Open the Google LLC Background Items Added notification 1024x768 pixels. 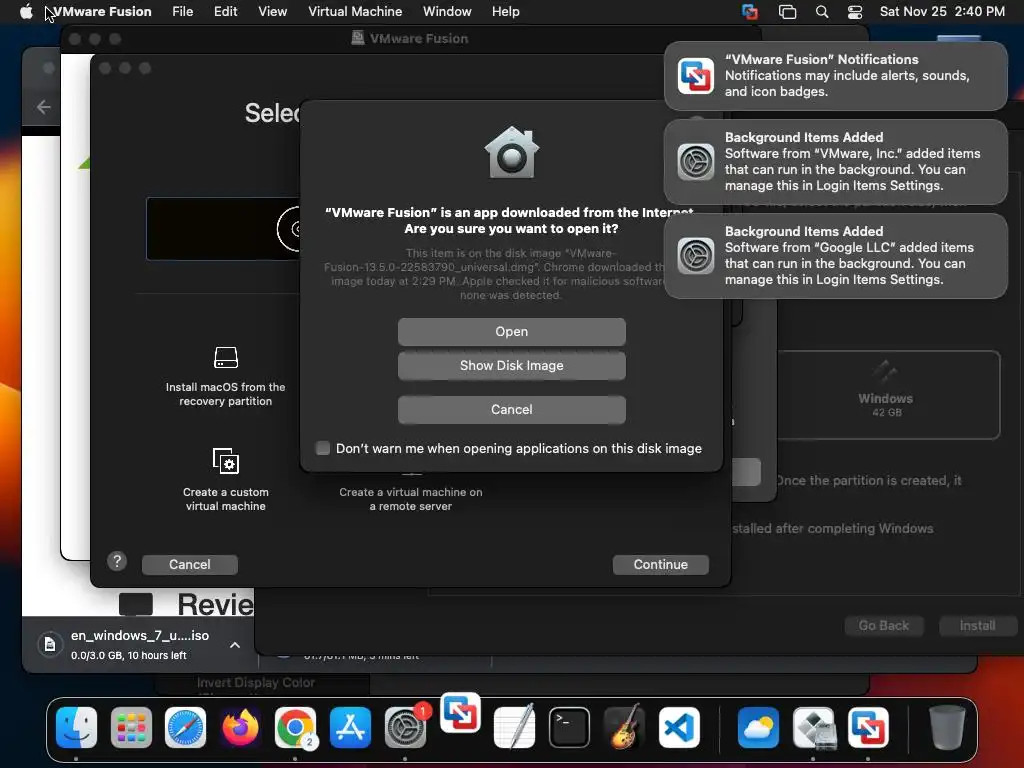pos(835,256)
